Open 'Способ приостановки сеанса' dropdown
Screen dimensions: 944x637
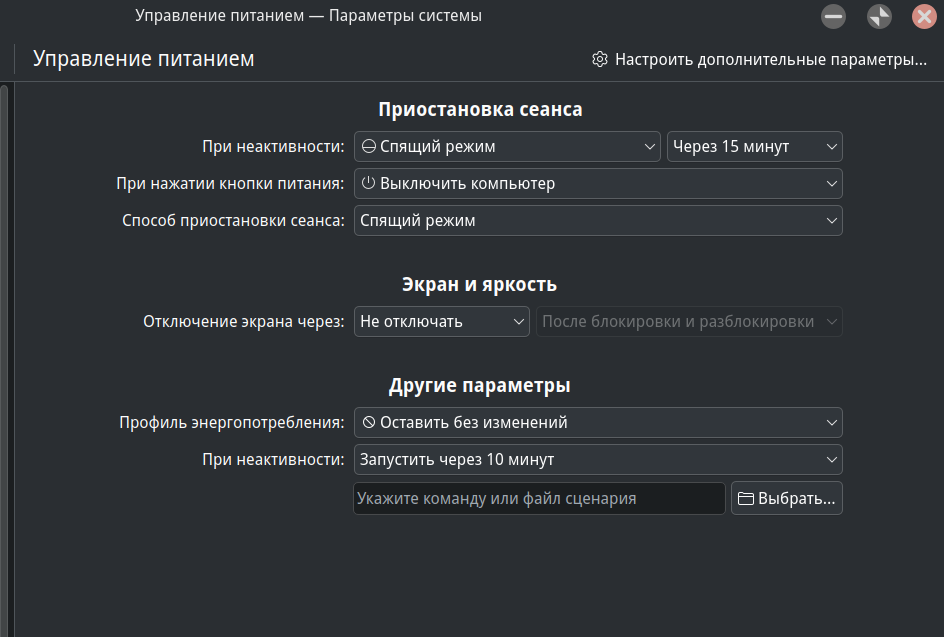pyautogui.click(x=598, y=220)
